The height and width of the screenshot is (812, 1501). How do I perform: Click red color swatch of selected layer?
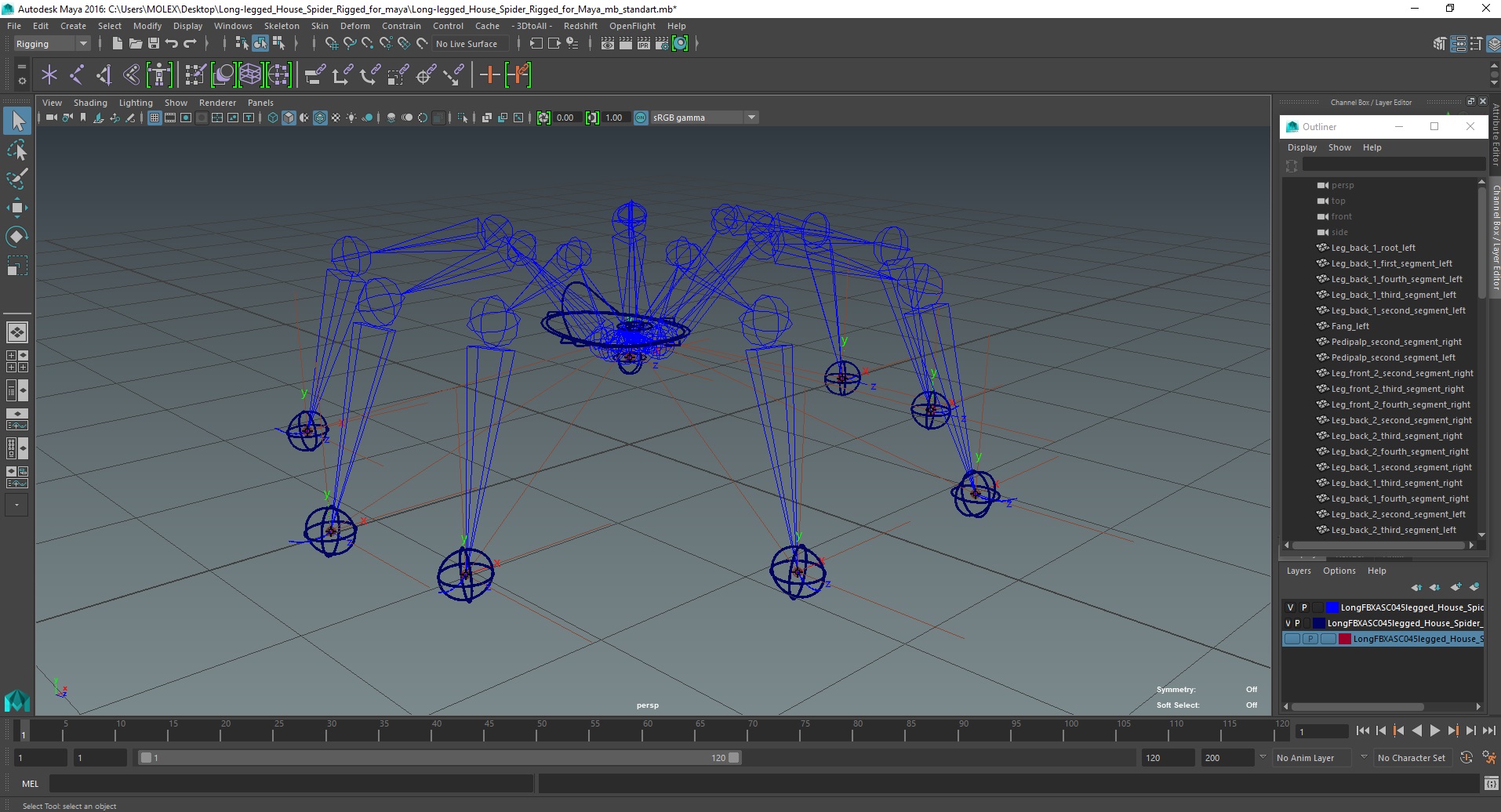pos(1345,639)
